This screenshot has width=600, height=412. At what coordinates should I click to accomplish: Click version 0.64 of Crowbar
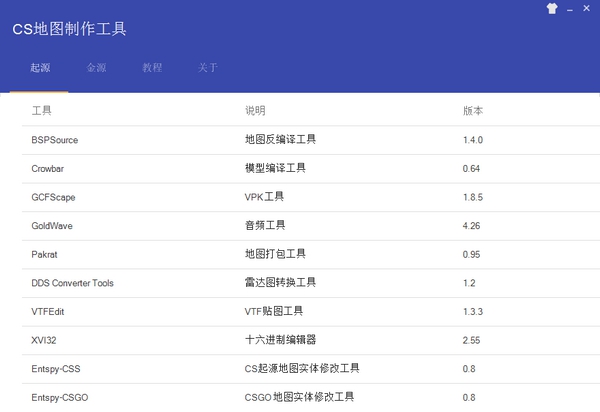pyautogui.click(x=471, y=169)
